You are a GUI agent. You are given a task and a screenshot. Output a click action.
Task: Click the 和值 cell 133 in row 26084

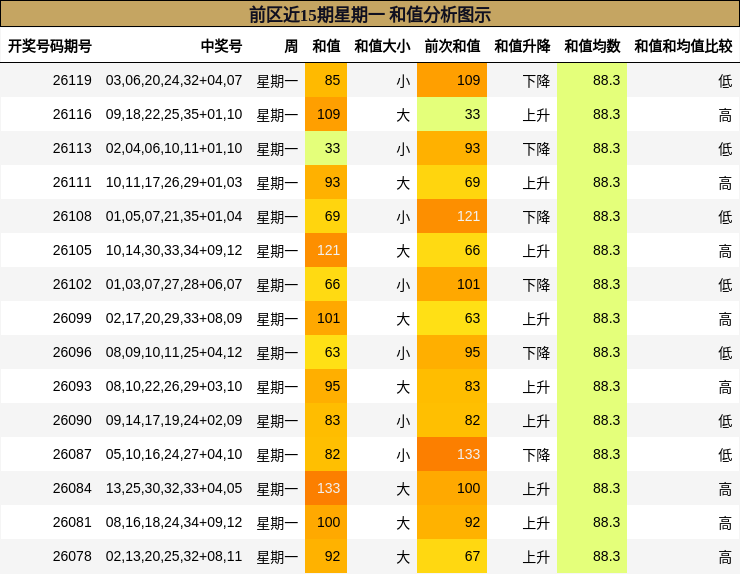[326, 488]
